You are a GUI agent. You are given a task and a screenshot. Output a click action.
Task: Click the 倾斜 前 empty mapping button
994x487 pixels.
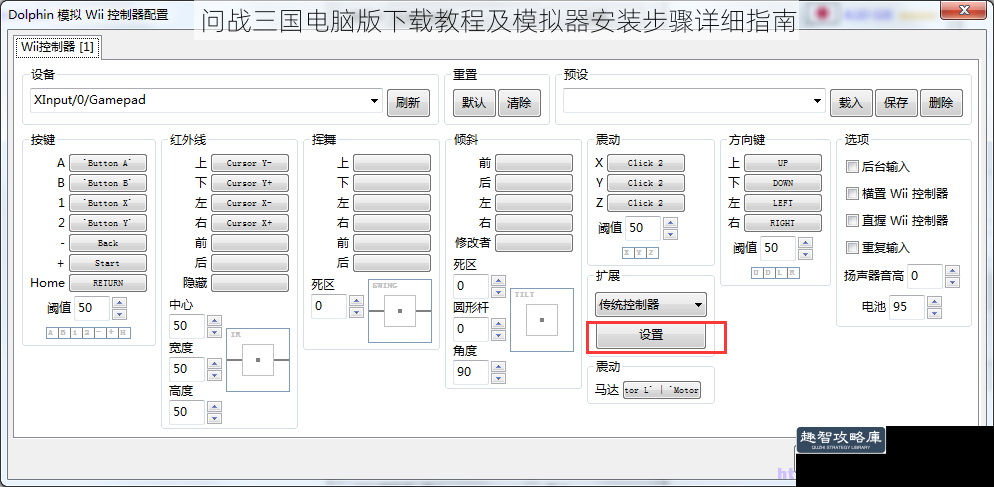click(x=534, y=163)
